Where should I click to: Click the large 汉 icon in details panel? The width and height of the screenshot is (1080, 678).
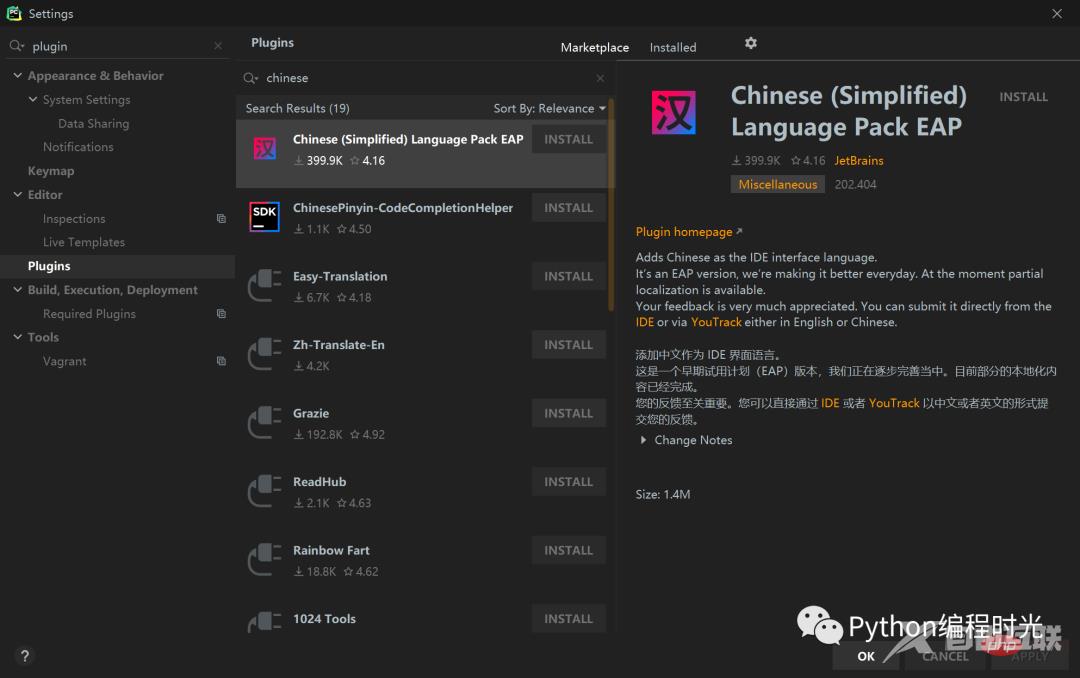click(x=673, y=113)
